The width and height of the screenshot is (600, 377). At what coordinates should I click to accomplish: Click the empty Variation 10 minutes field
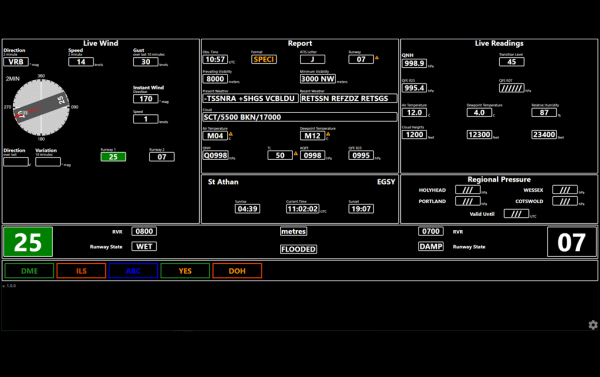[48, 162]
